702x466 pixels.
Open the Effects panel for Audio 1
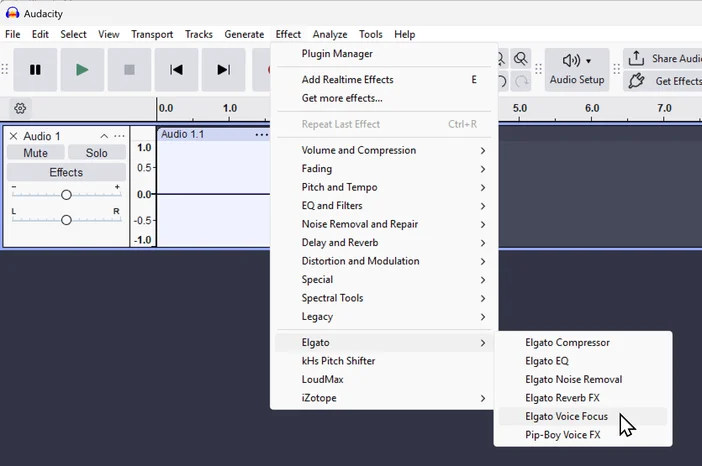66,172
